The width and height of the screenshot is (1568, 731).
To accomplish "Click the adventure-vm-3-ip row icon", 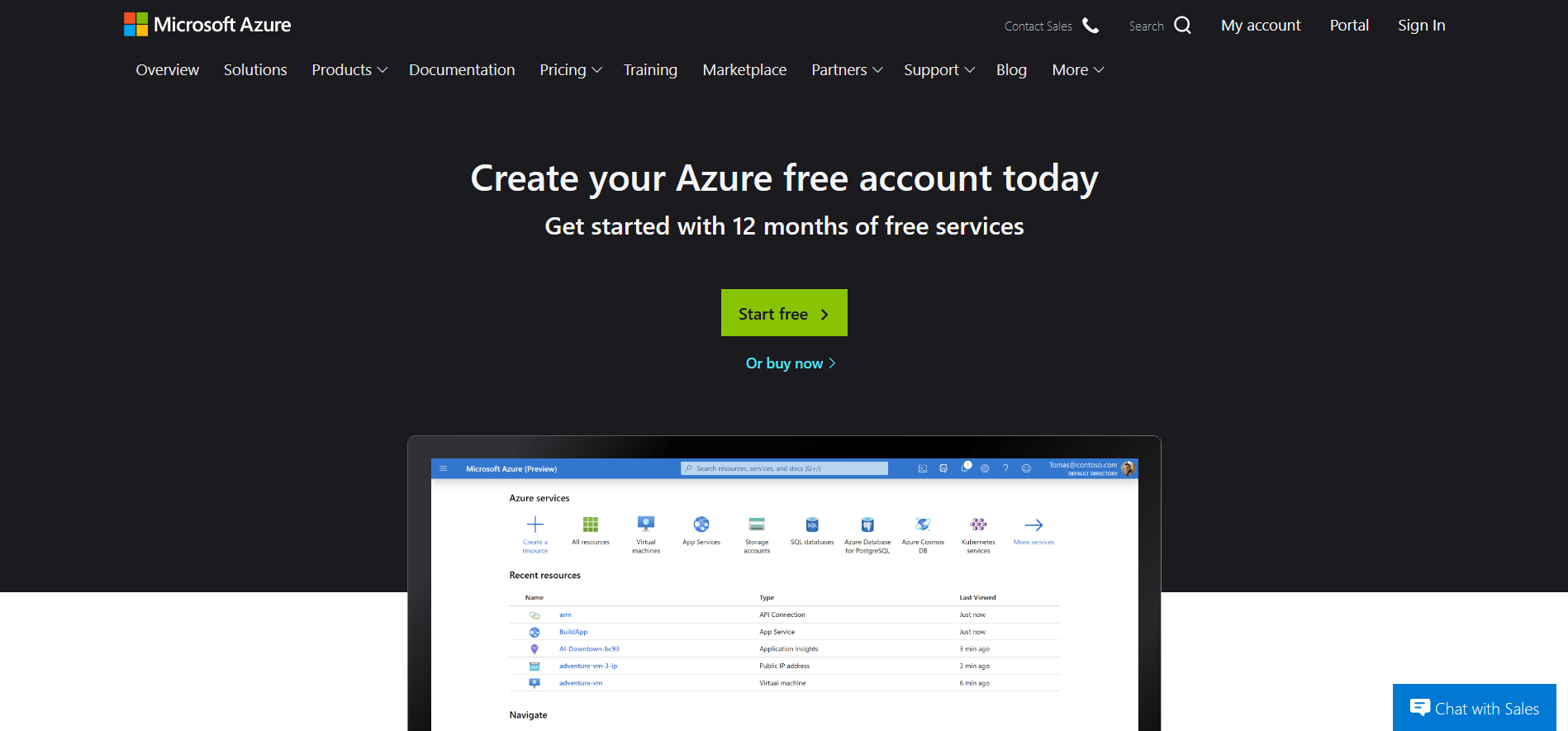I will [535, 666].
